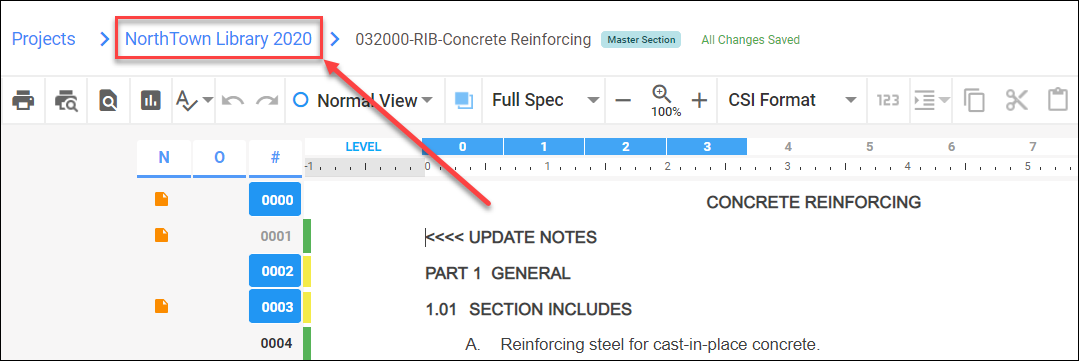Open NorthTown Library 2020 breadcrumb link
The image size is (1079, 361).
(x=219, y=39)
